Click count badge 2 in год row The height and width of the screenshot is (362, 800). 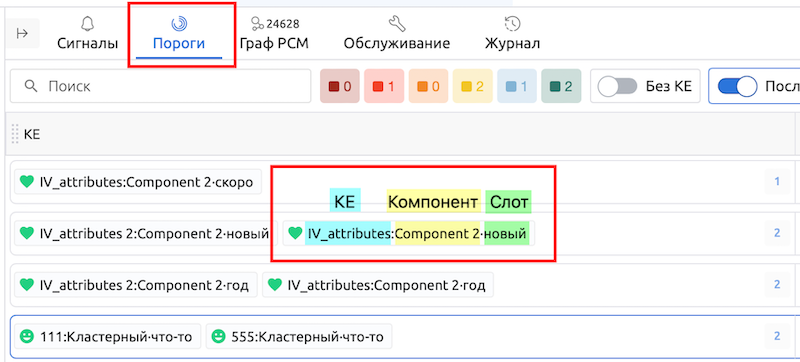pyautogui.click(x=777, y=285)
